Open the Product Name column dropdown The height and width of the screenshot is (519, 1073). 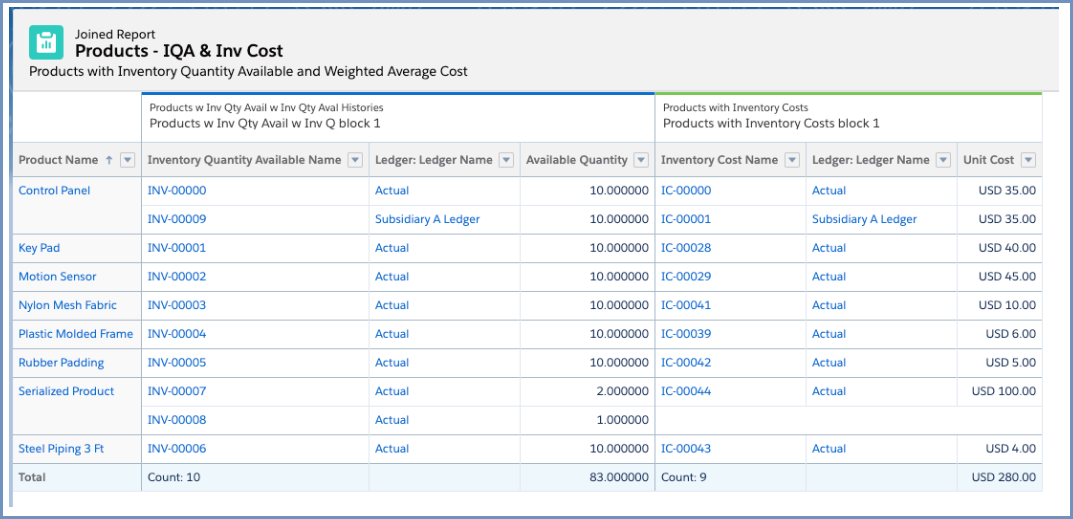tap(127, 160)
